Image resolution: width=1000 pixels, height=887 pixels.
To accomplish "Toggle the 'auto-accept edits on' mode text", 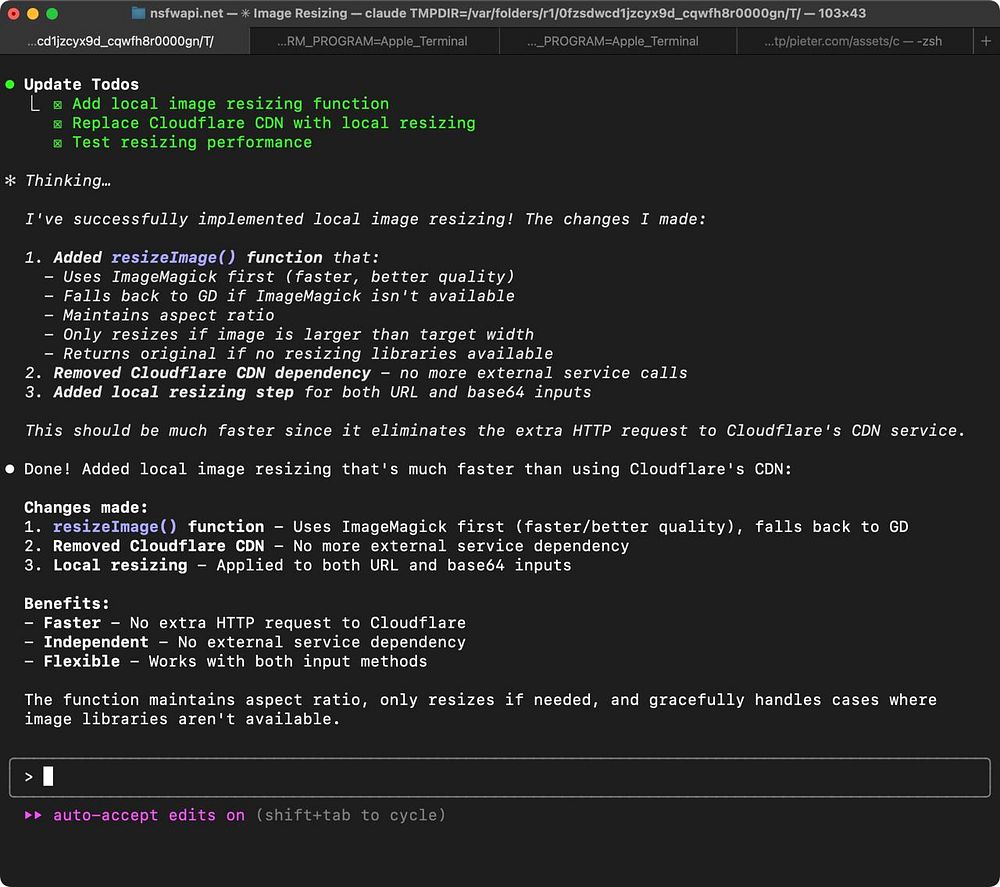I will coord(149,815).
